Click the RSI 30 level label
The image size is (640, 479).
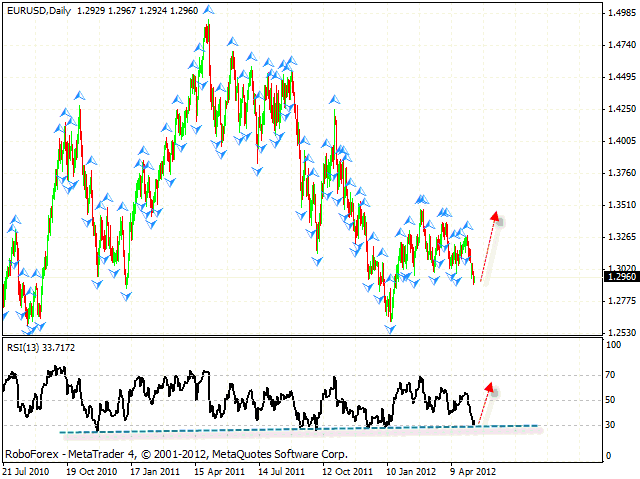tap(608, 425)
